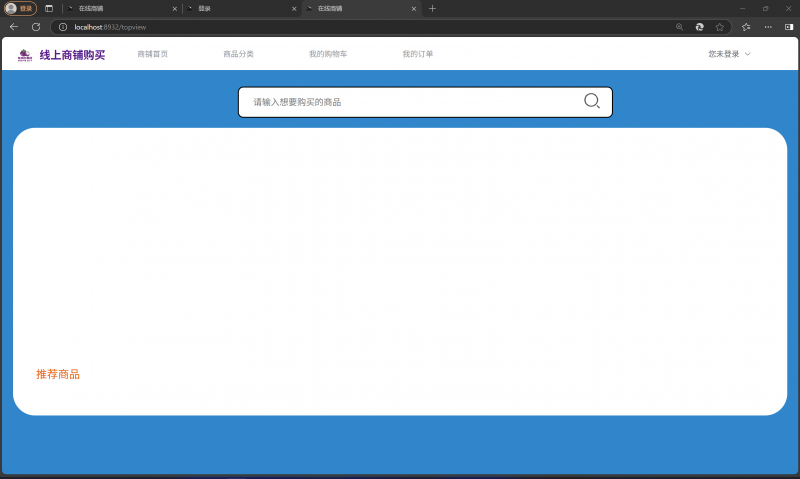This screenshot has width=800, height=479.
Task: Open the 商铺首页 menu item
Action: tap(152, 54)
